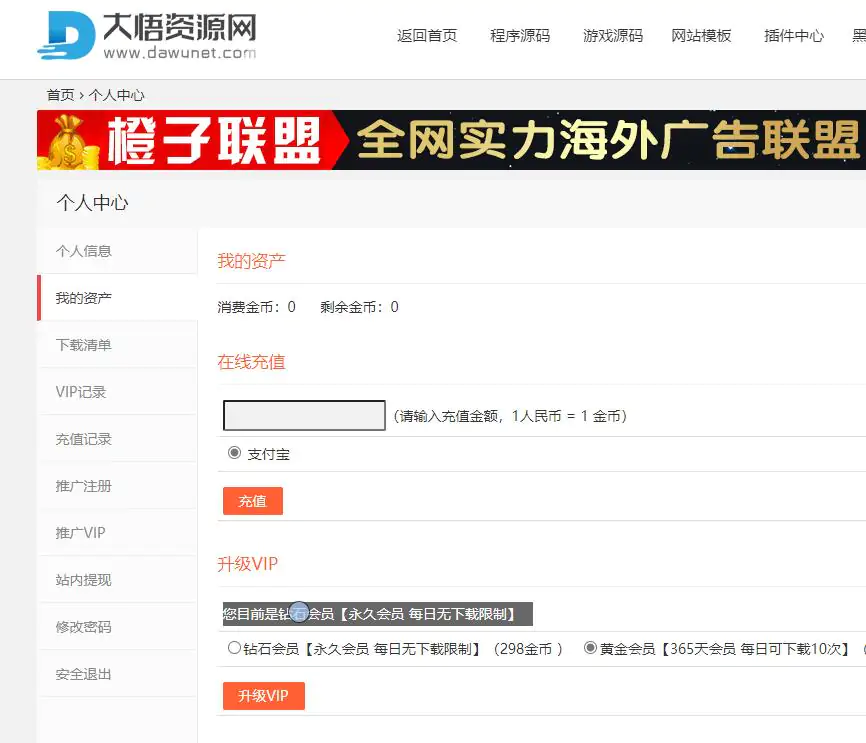Go to 返回首页 in top navigation
This screenshot has width=866, height=743.
(427, 36)
